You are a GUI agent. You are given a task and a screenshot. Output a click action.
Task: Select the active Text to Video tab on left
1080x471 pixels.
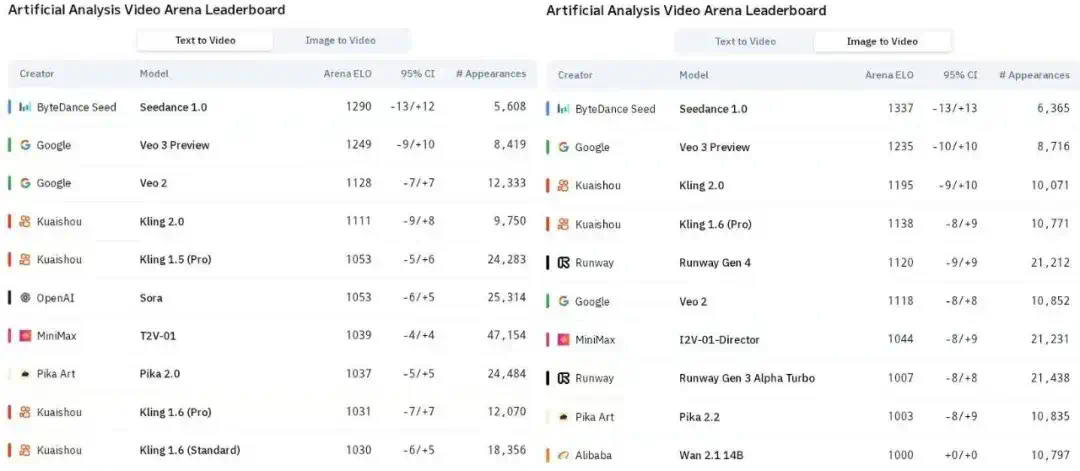click(205, 41)
